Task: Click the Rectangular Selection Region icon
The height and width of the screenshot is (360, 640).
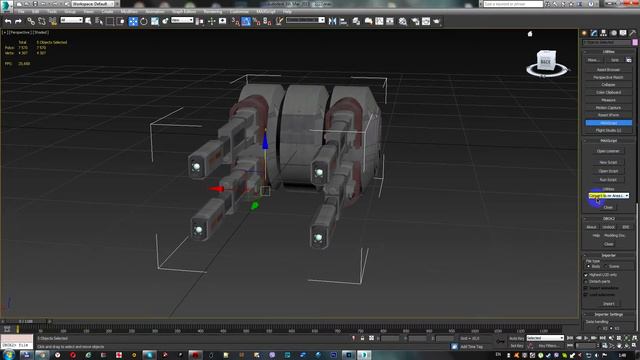Action: [x=110, y=21]
